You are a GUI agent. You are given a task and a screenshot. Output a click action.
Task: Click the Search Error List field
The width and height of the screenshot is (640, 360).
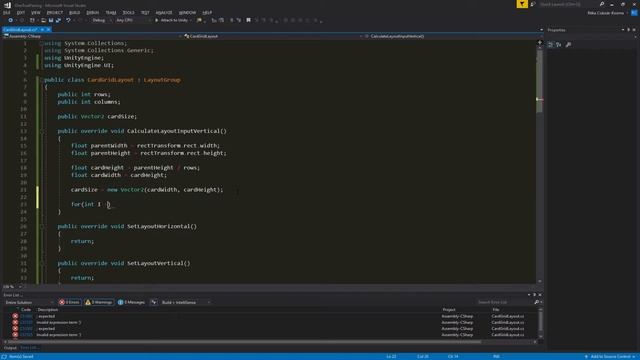505,302
